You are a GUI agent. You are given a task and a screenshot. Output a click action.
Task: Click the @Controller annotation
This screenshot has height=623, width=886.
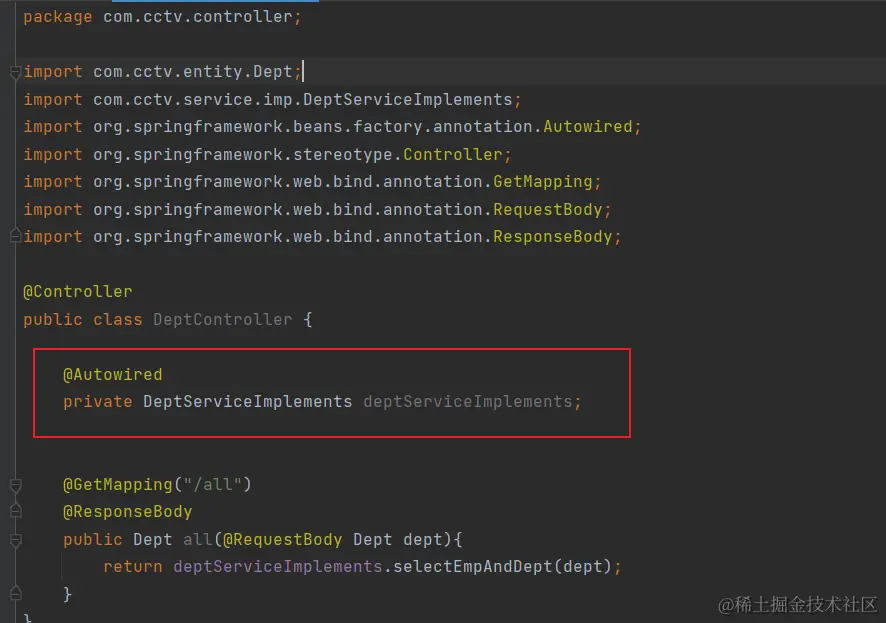(x=77, y=292)
